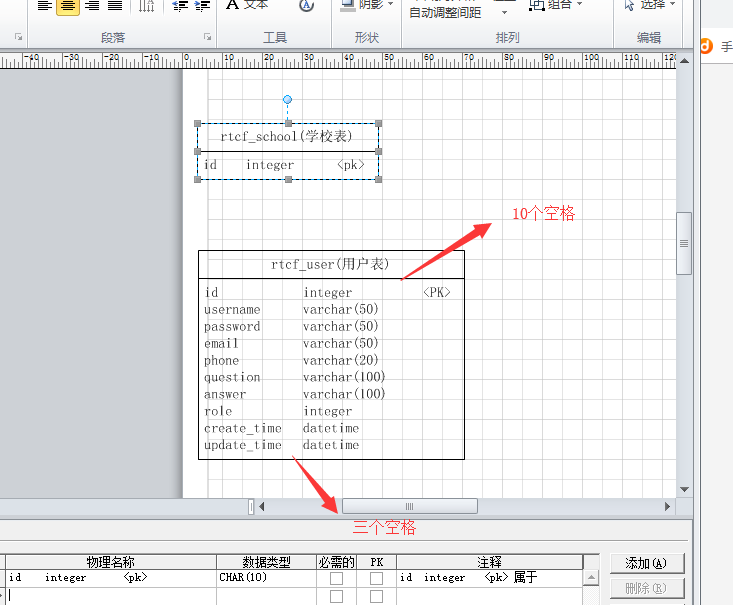
Task: Select the rtcf_school(学校表) title
Action: point(287,137)
